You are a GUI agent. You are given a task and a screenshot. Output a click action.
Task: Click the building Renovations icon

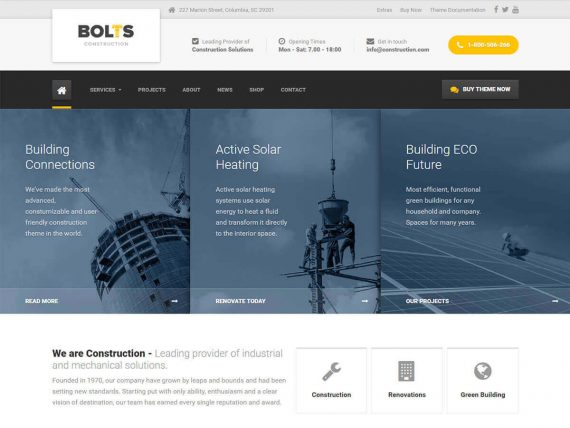tap(406, 371)
